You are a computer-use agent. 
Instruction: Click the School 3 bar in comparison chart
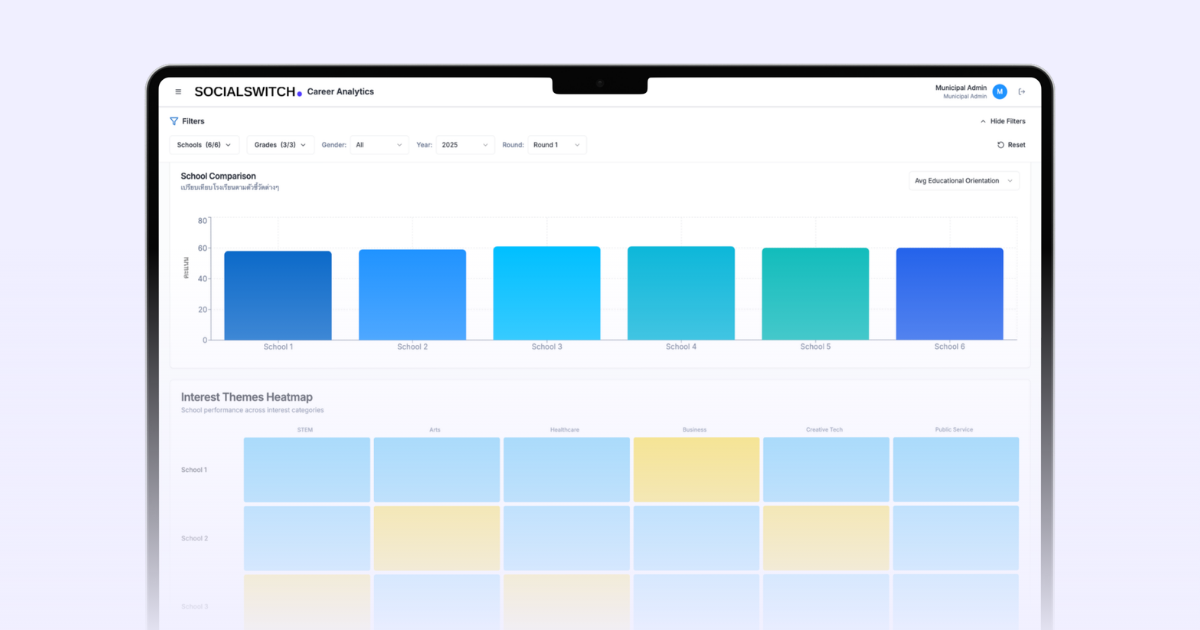pos(546,293)
